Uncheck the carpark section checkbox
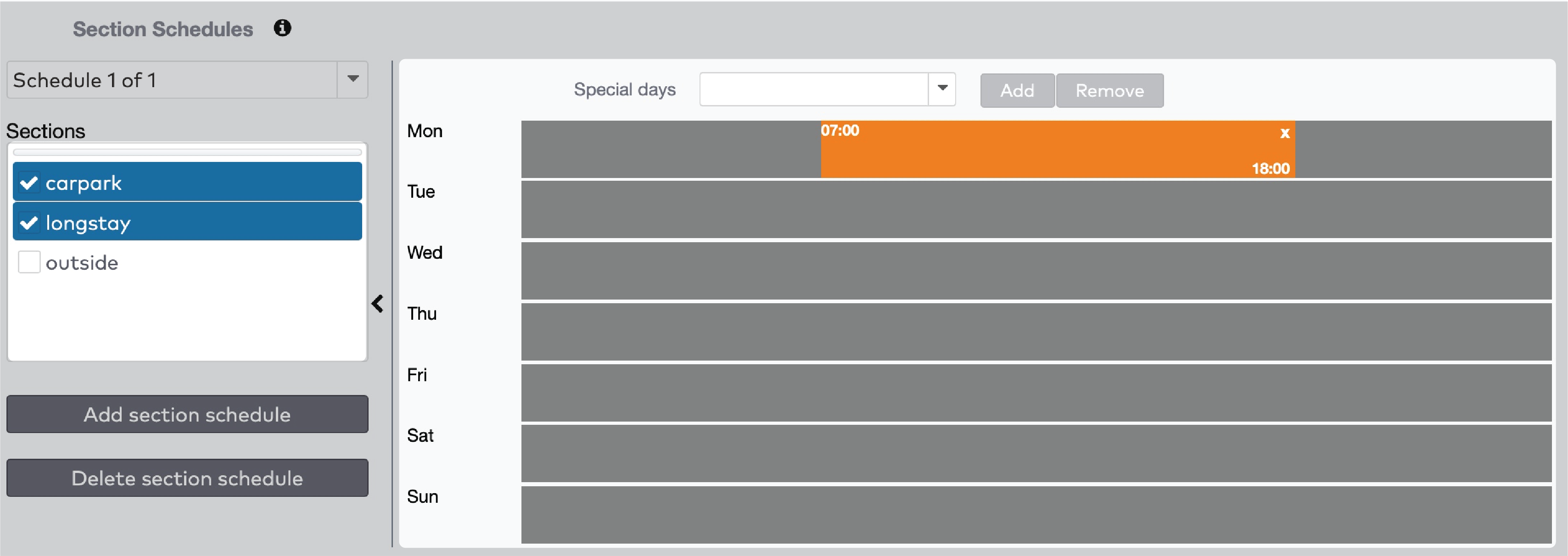The height and width of the screenshot is (556, 1568). pyautogui.click(x=28, y=183)
